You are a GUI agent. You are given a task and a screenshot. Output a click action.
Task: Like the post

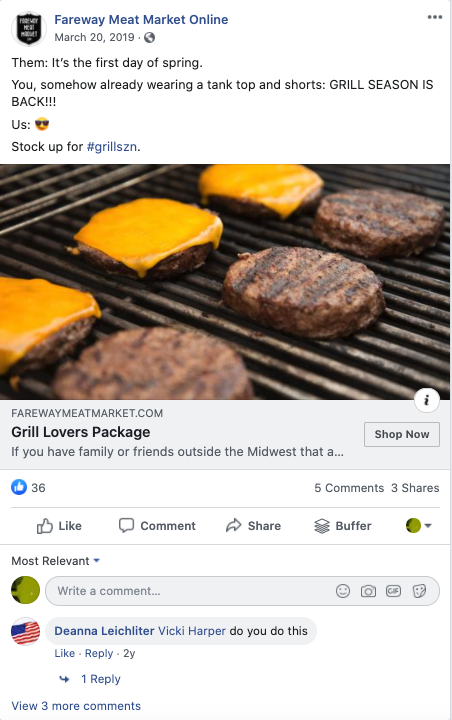point(59,526)
